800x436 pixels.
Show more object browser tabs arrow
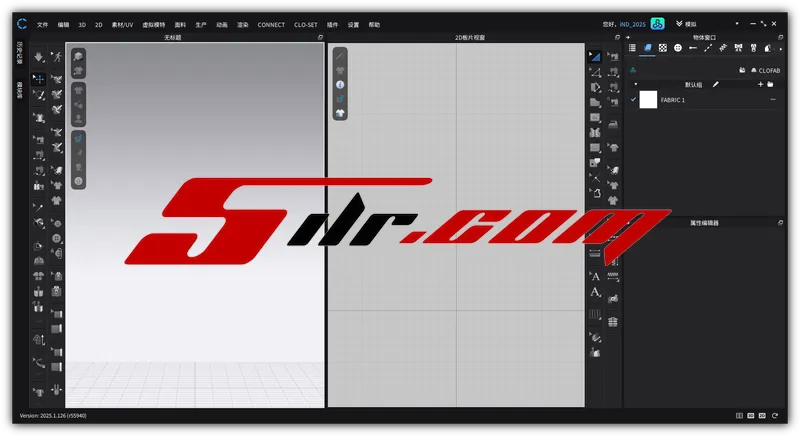tap(781, 49)
